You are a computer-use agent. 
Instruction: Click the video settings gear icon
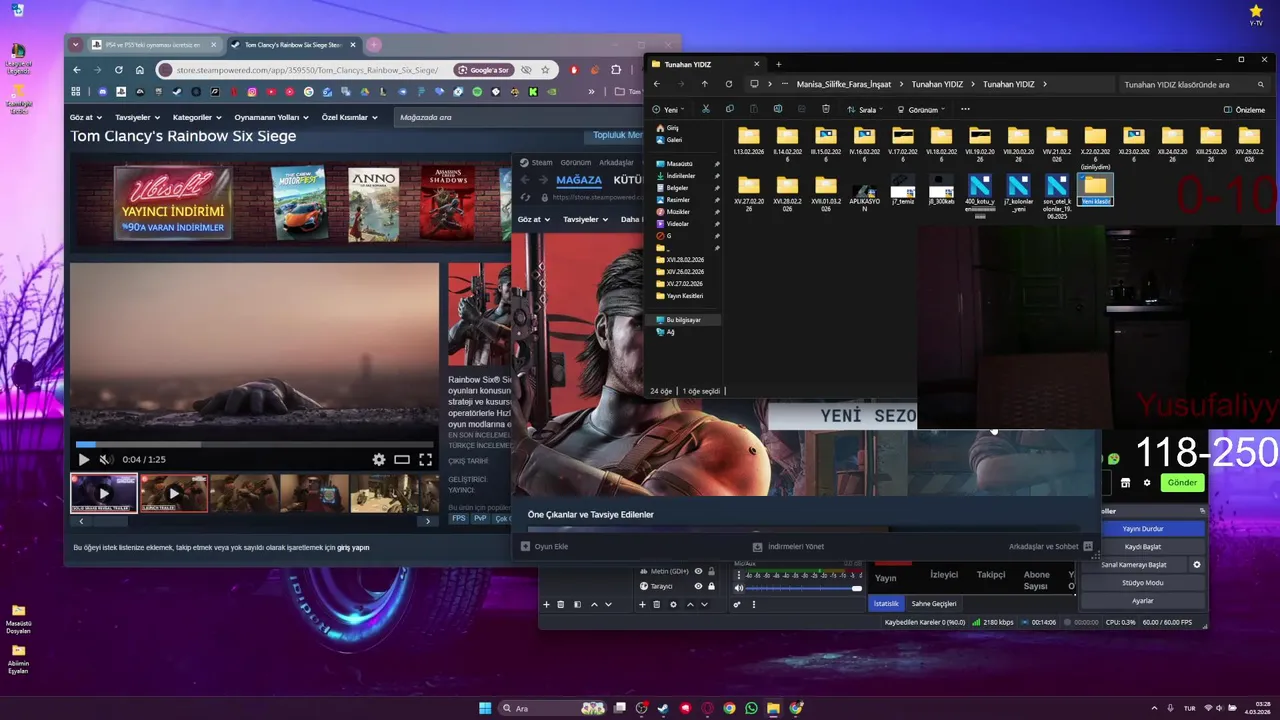tap(379, 460)
